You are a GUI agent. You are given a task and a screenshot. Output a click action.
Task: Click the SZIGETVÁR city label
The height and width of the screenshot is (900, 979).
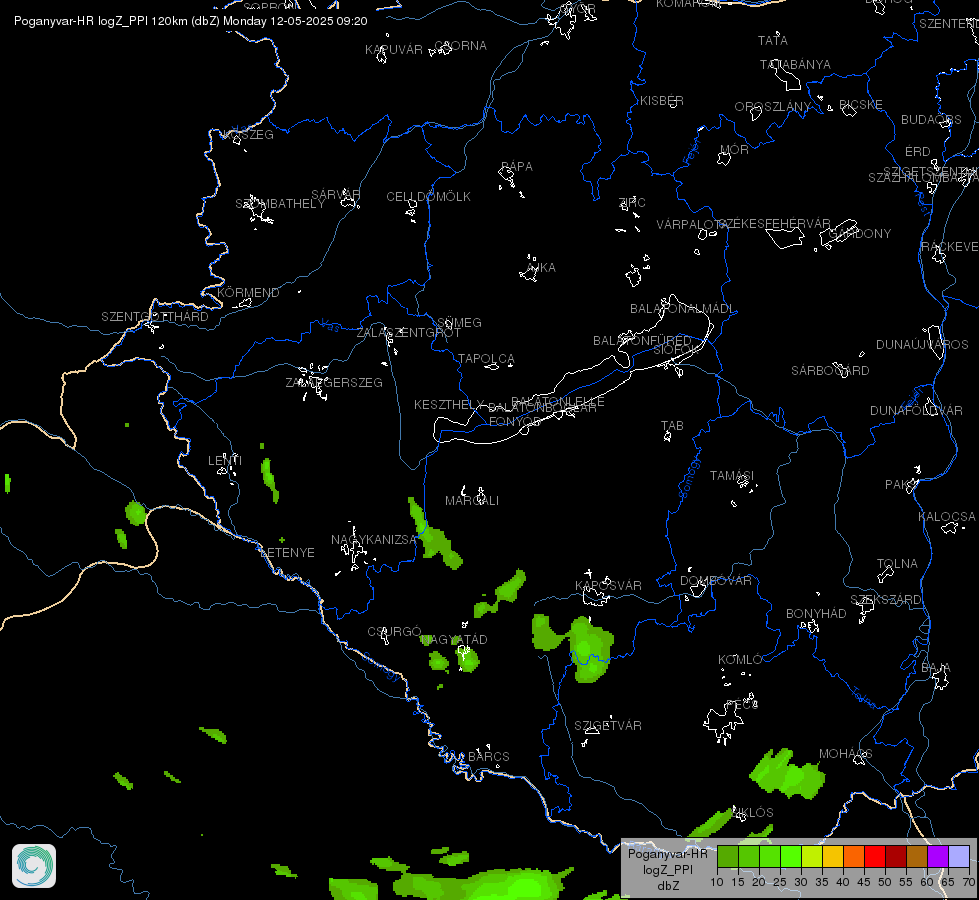pyautogui.click(x=608, y=726)
